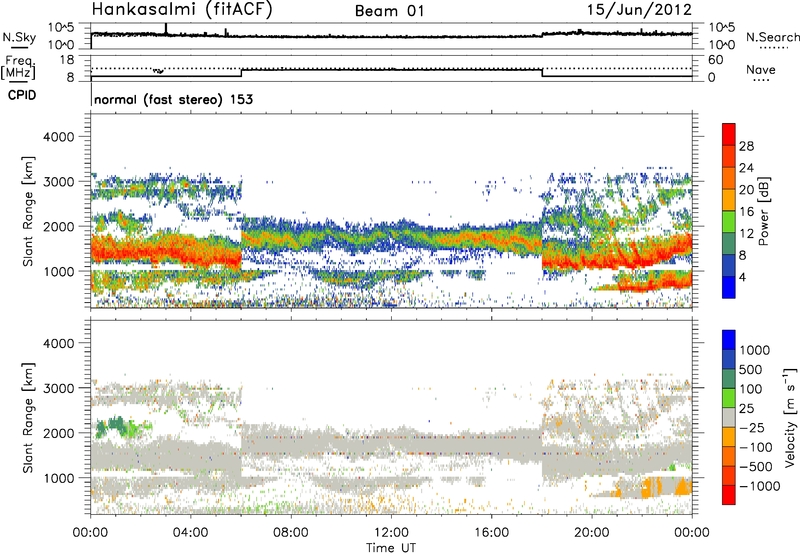Pick the gray segment of Velocity colorbar
Image resolution: width=800 pixels, height=554 pixels.
click(x=729, y=418)
